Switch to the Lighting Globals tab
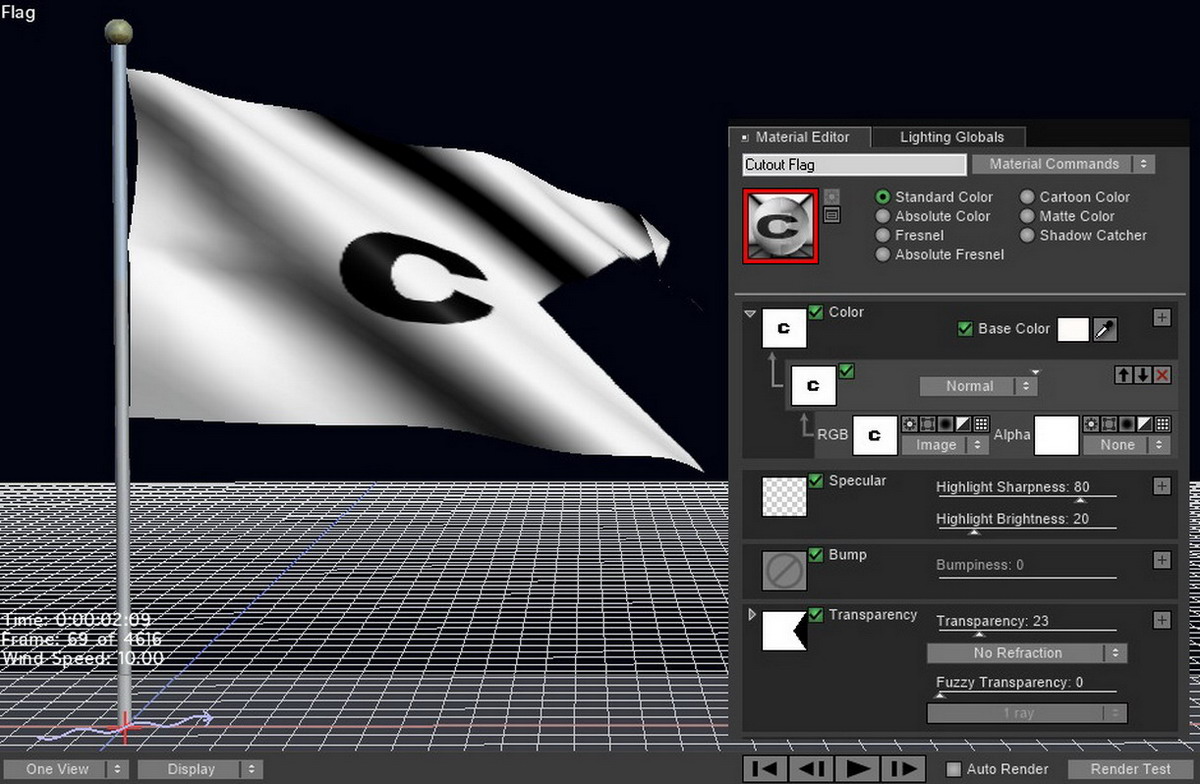 (x=951, y=137)
